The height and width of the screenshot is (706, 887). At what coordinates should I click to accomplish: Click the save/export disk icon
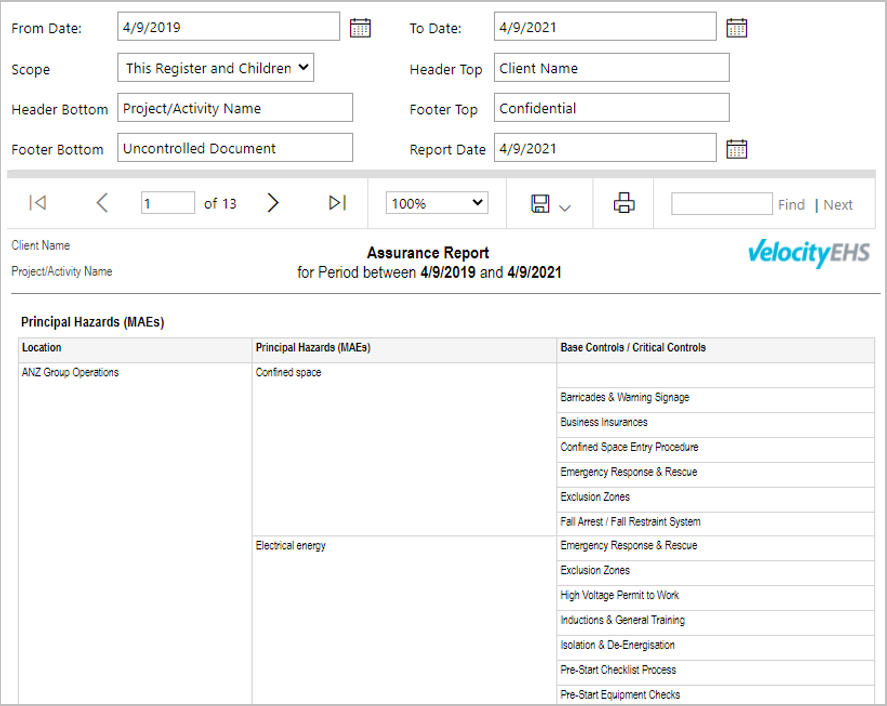point(540,204)
